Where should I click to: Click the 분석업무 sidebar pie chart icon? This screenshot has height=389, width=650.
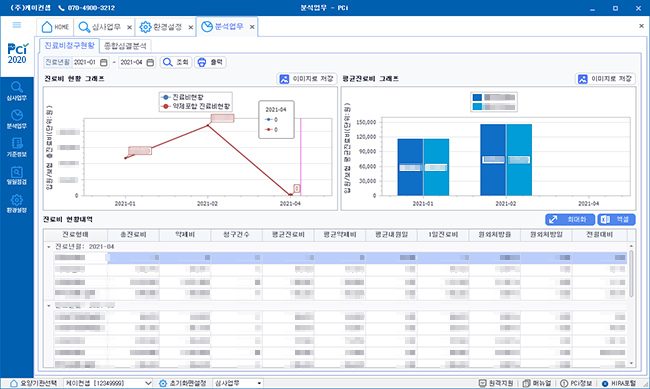[x=17, y=115]
